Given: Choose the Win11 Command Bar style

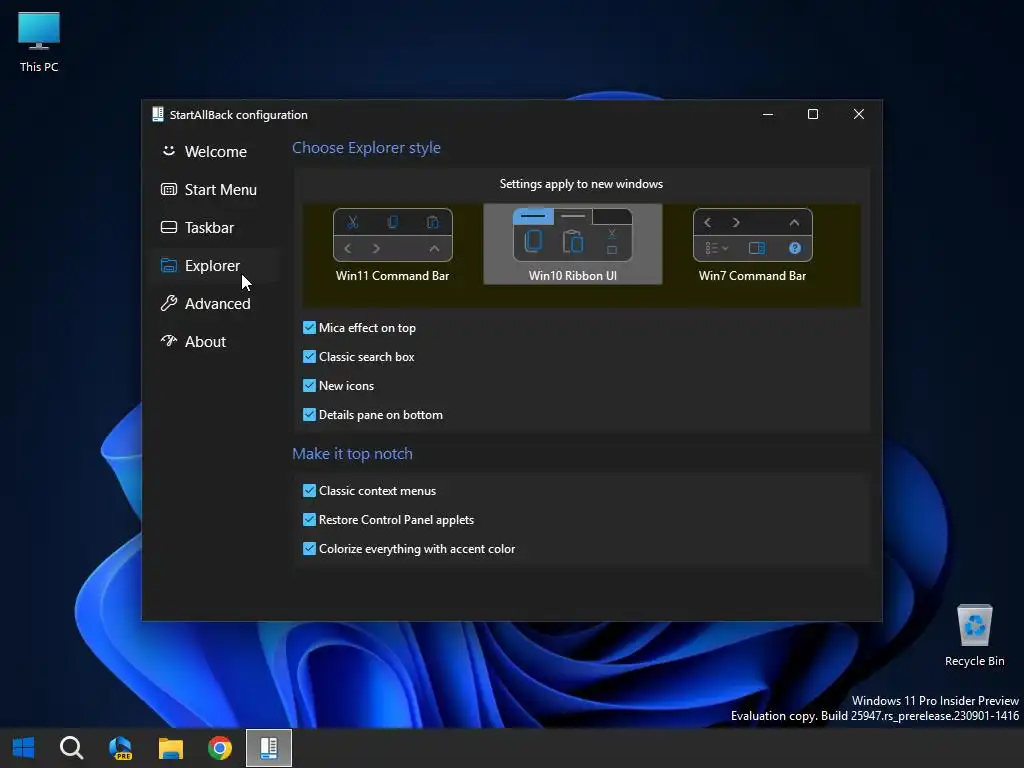Looking at the screenshot, I should 392,245.
